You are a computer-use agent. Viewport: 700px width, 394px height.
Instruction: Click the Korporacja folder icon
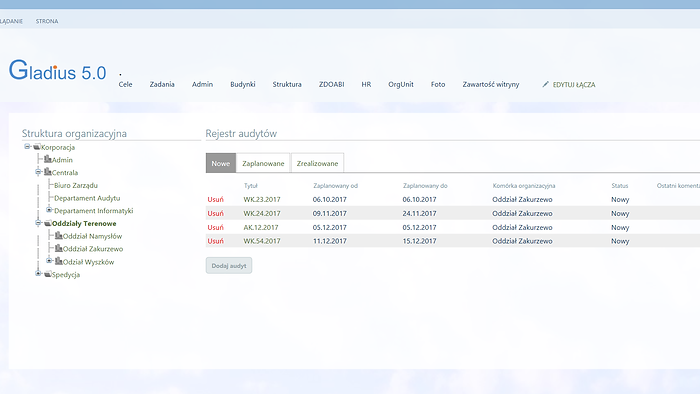[37, 147]
